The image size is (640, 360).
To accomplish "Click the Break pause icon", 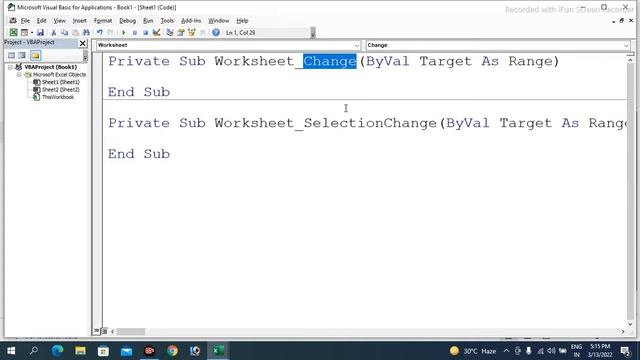I will [135, 32].
